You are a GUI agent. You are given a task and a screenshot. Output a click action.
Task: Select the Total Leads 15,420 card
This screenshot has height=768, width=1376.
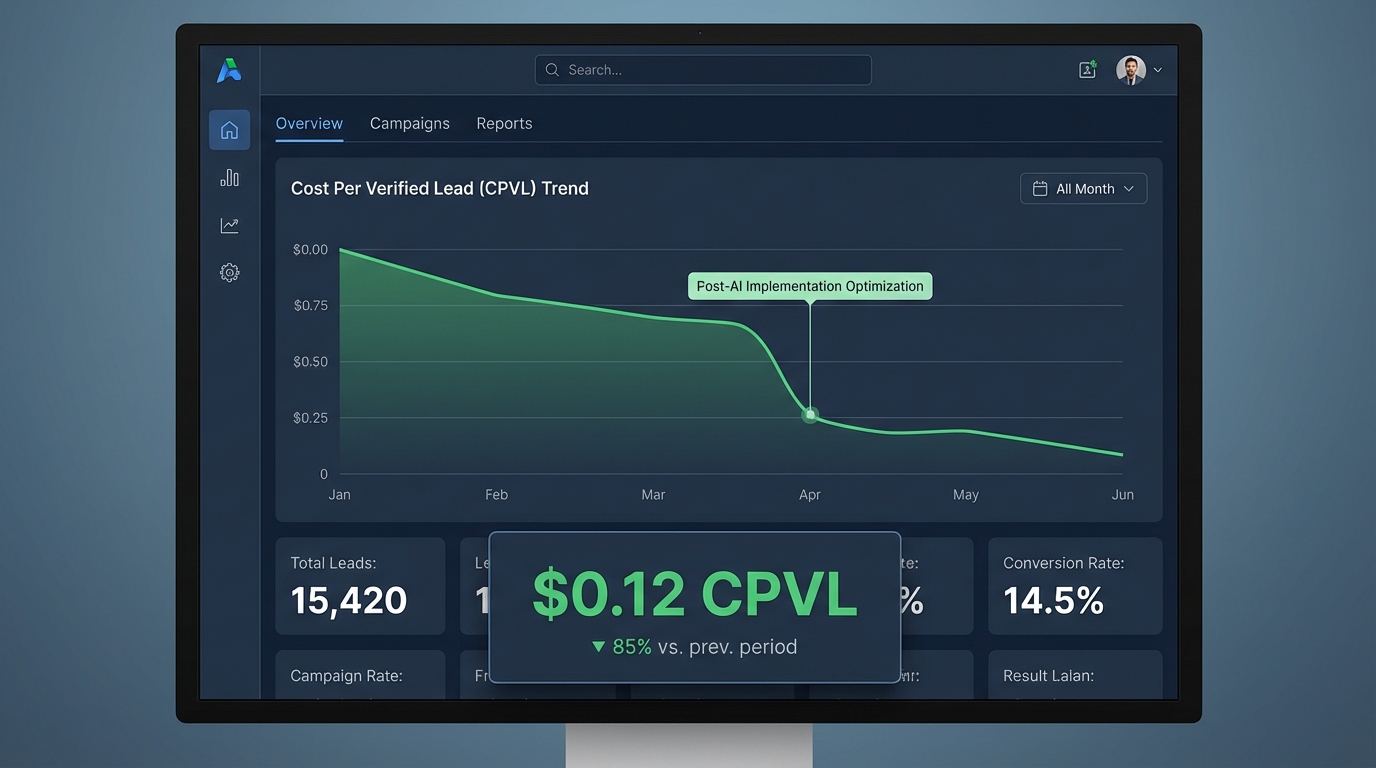tap(360, 586)
